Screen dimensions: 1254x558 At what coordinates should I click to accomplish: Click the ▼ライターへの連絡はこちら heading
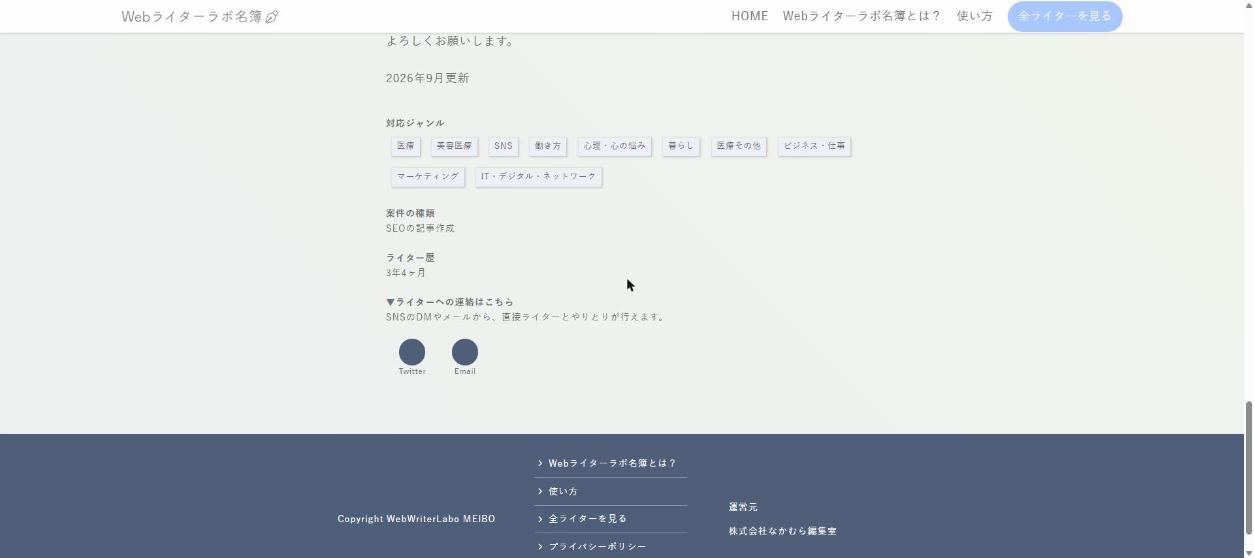[x=450, y=302]
